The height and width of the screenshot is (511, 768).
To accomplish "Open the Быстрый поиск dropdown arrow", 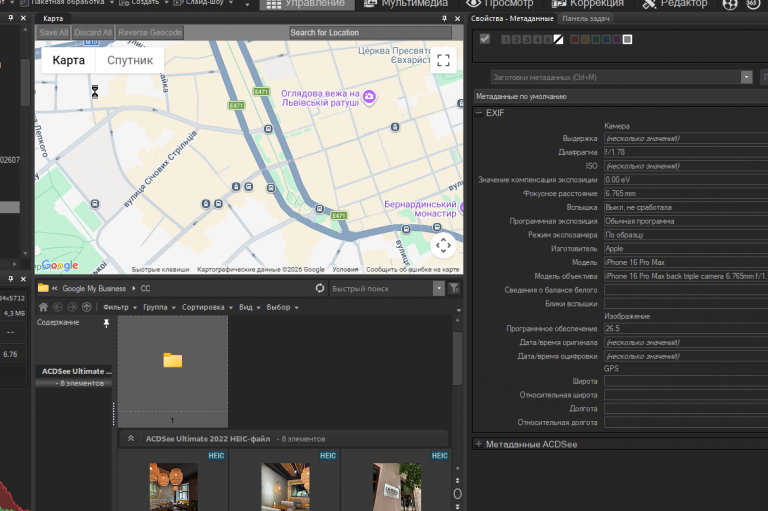I will [439, 288].
